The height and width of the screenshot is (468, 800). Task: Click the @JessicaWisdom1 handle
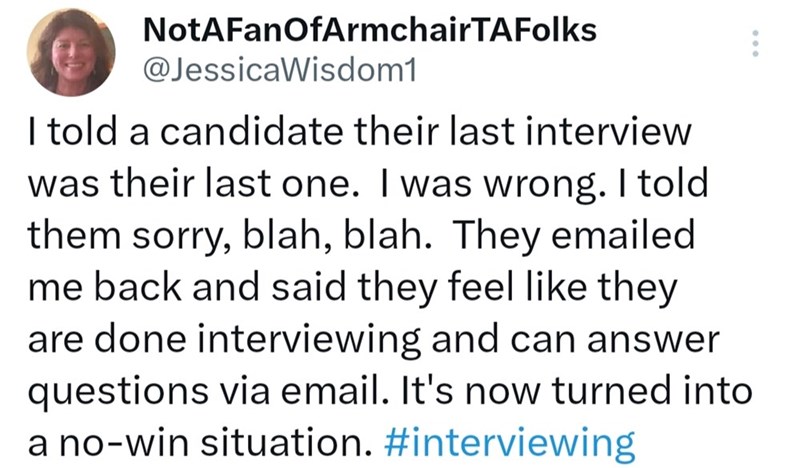(278, 72)
